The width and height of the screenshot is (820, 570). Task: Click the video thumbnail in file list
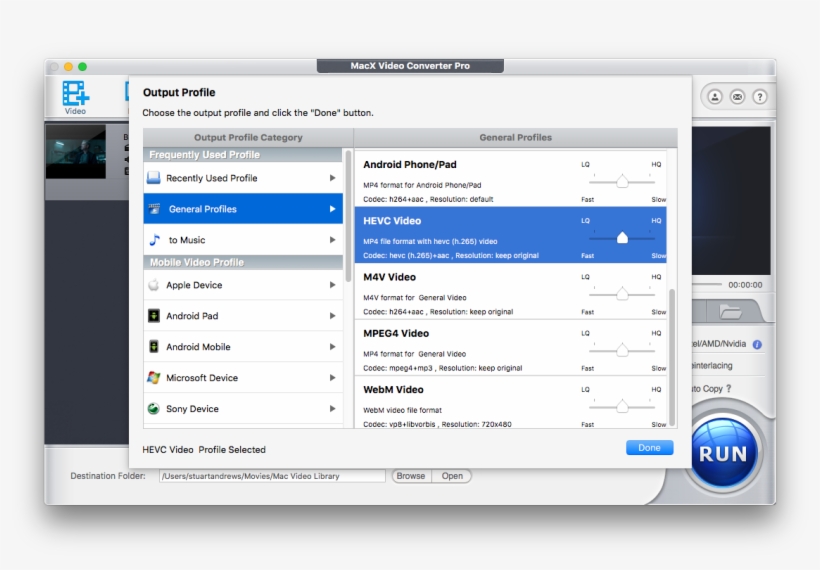[76, 152]
